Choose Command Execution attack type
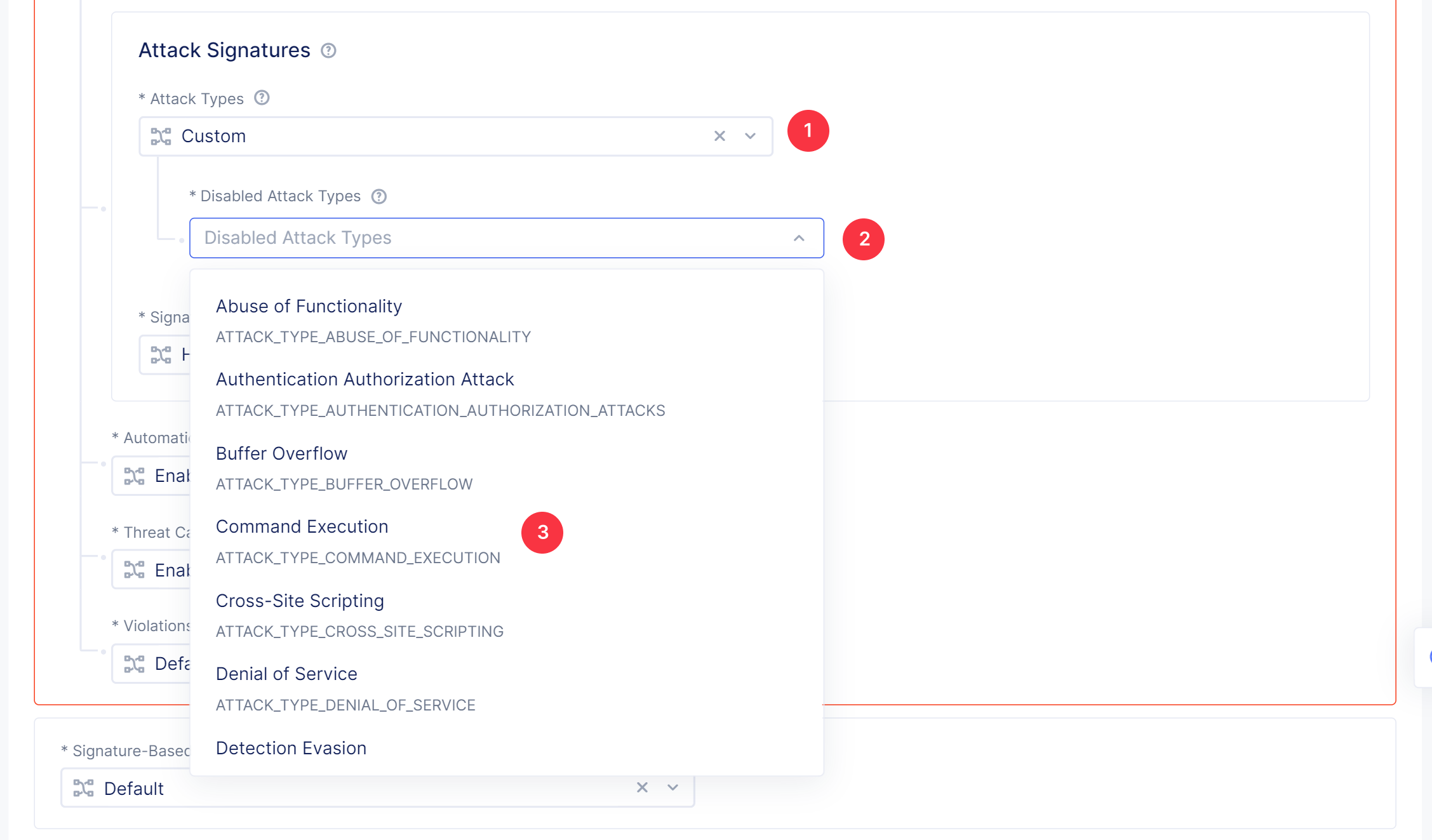Viewport: 1432px width, 840px height. click(x=302, y=527)
